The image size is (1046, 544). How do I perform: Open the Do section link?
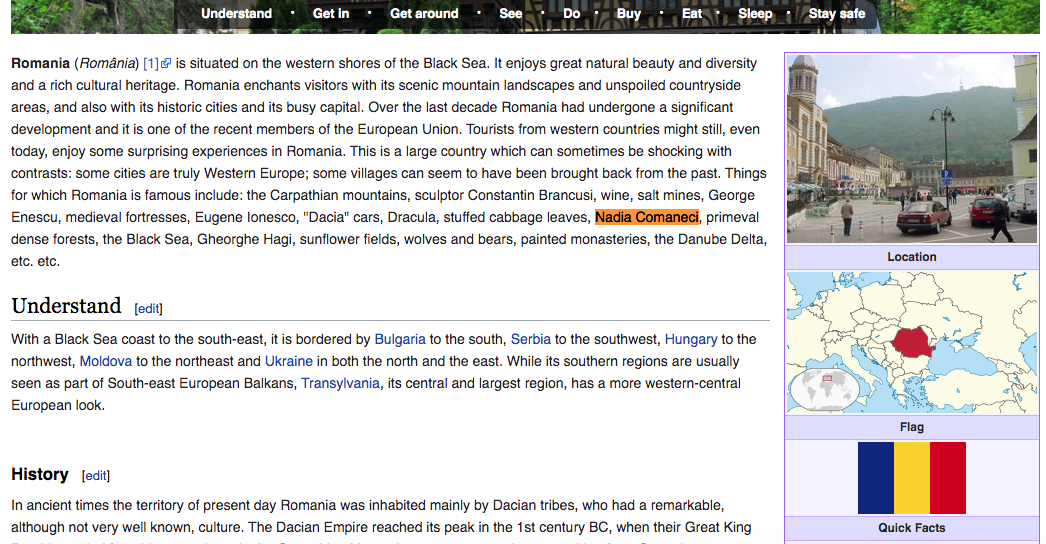coord(571,14)
